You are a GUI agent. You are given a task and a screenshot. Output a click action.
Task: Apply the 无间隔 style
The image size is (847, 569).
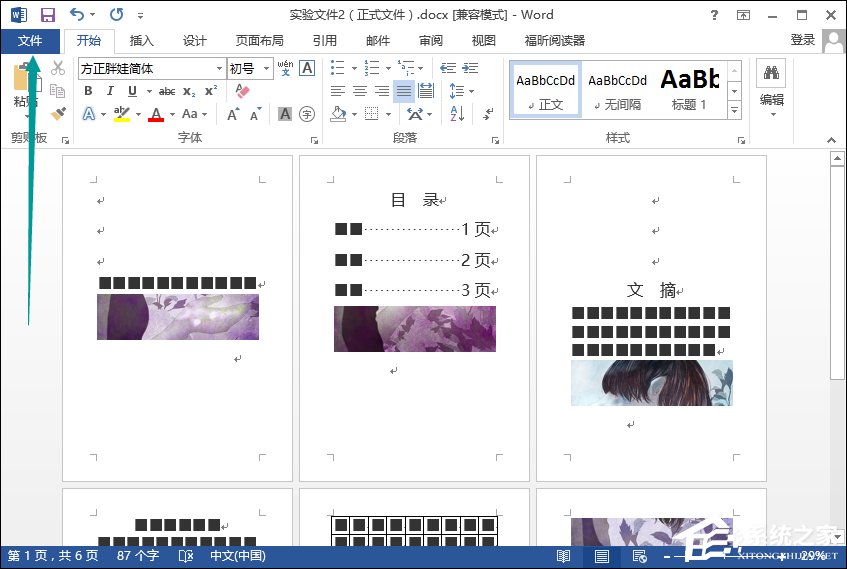617,88
